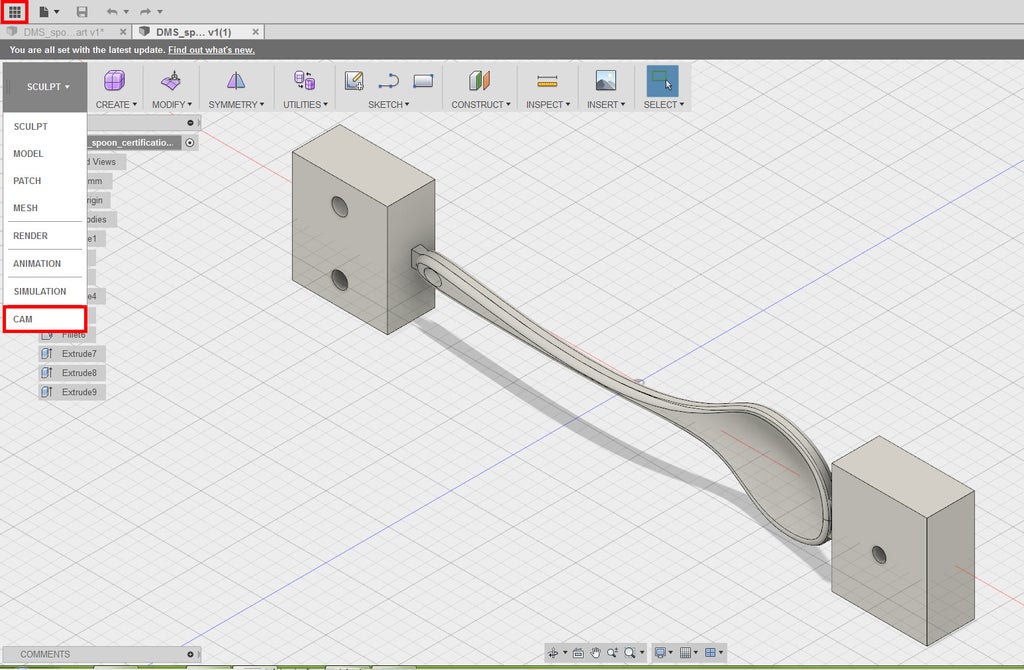This screenshot has height=670, width=1024.
Task: Select the Pan hand tool
Action: click(595, 653)
